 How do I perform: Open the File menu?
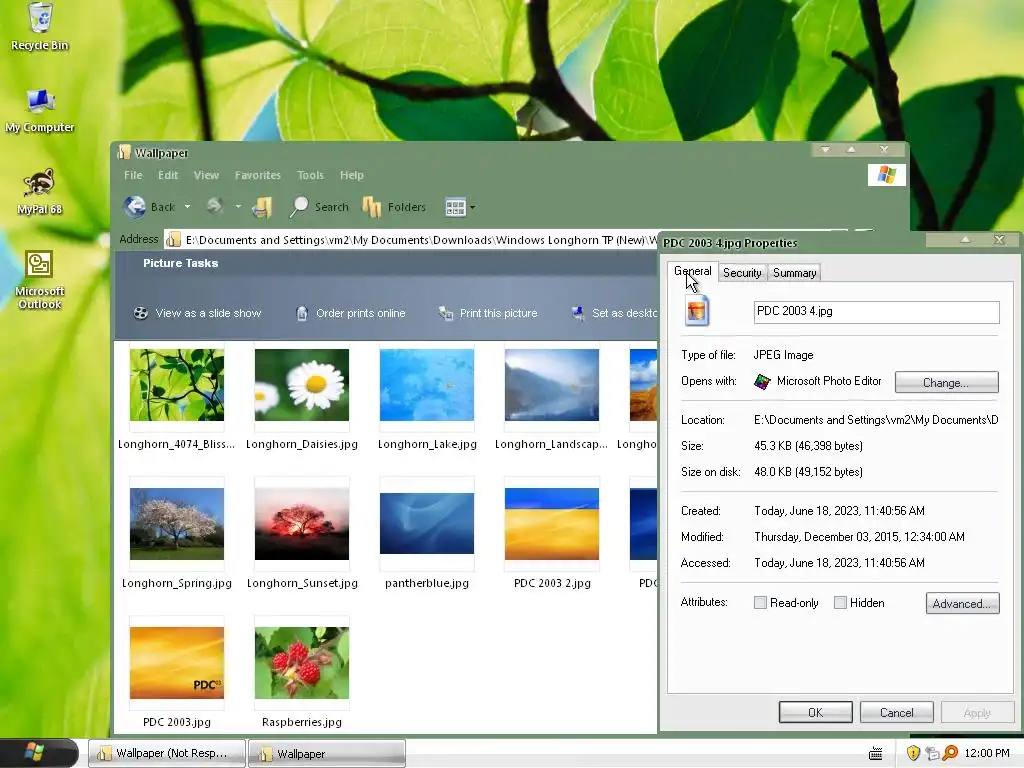[x=133, y=175]
